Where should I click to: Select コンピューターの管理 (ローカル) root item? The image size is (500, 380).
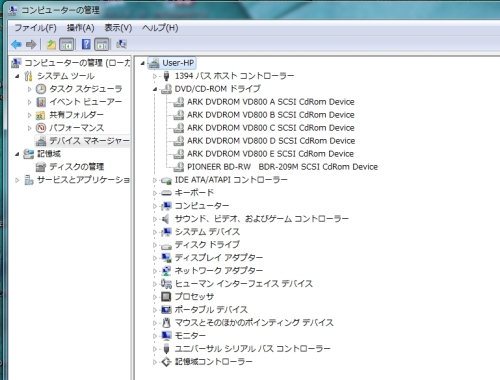tap(77, 63)
